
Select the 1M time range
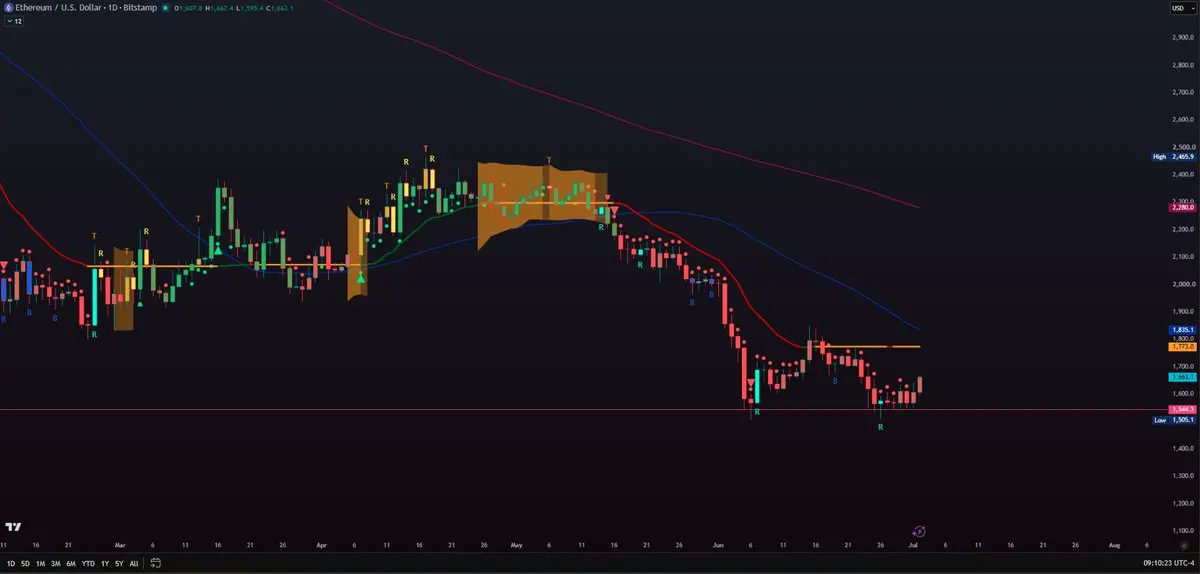point(41,564)
